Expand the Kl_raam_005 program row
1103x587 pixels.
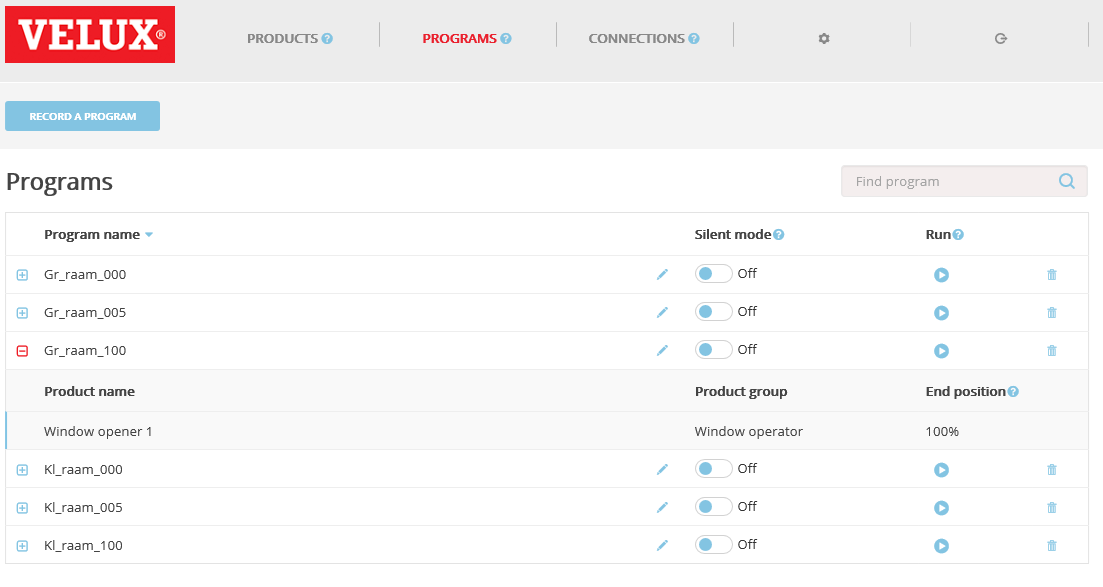coord(23,508)
